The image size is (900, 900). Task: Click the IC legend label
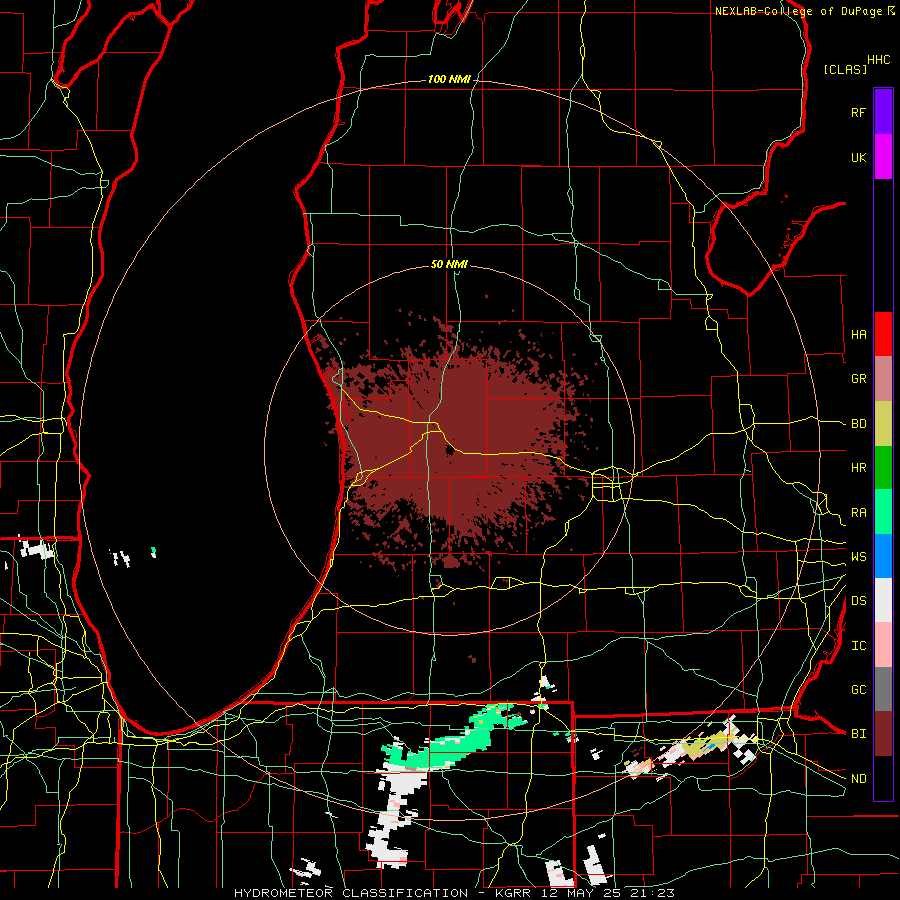pos(858,646)
